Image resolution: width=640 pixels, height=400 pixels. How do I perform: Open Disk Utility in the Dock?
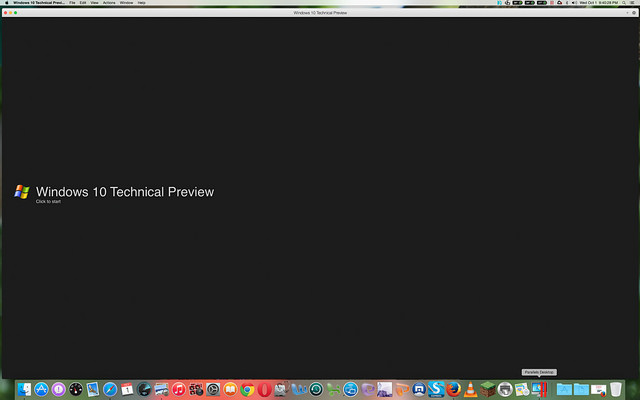click(x=282, y=389)
